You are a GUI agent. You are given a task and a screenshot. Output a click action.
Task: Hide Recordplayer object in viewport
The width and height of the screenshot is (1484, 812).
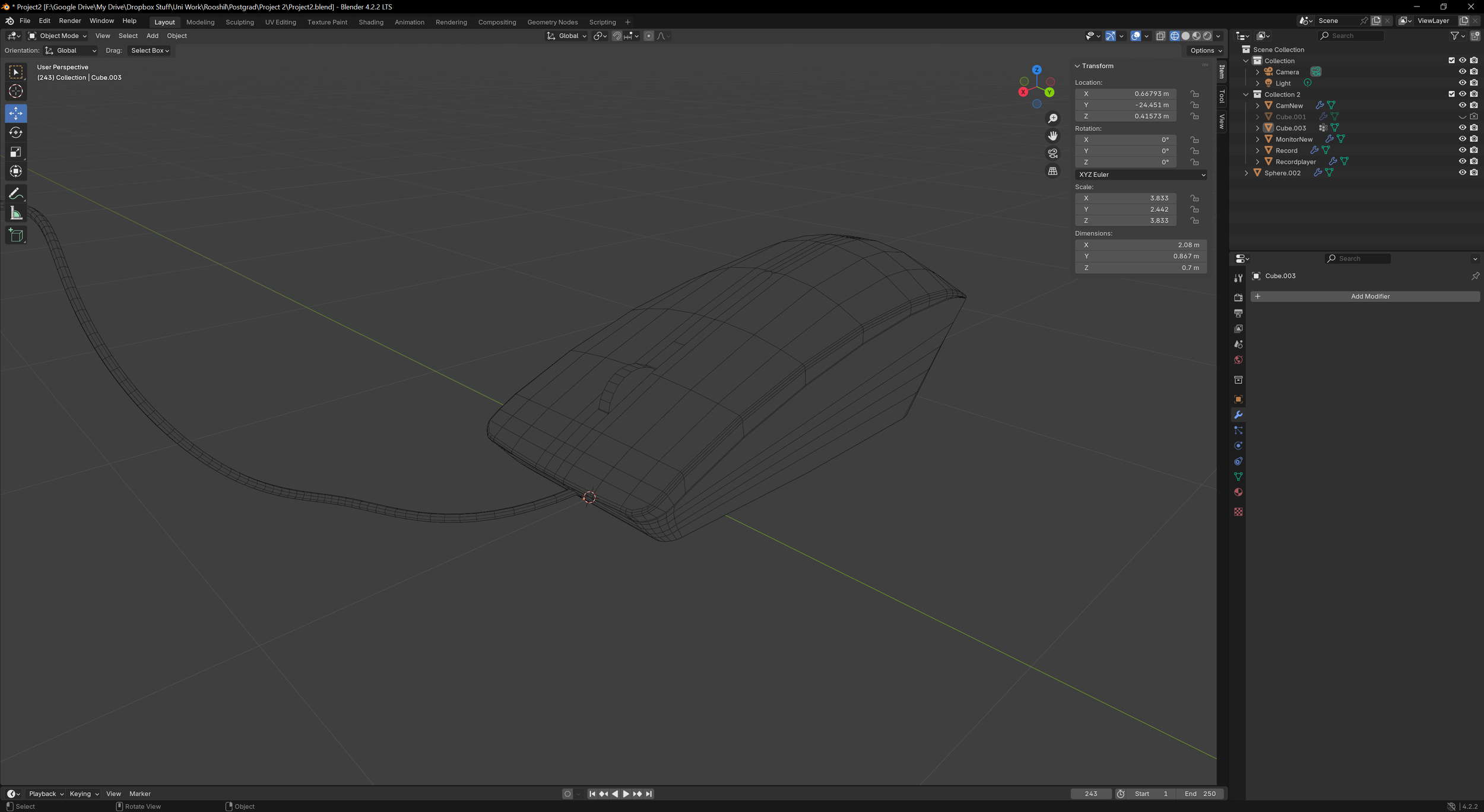click(1462, 161)
